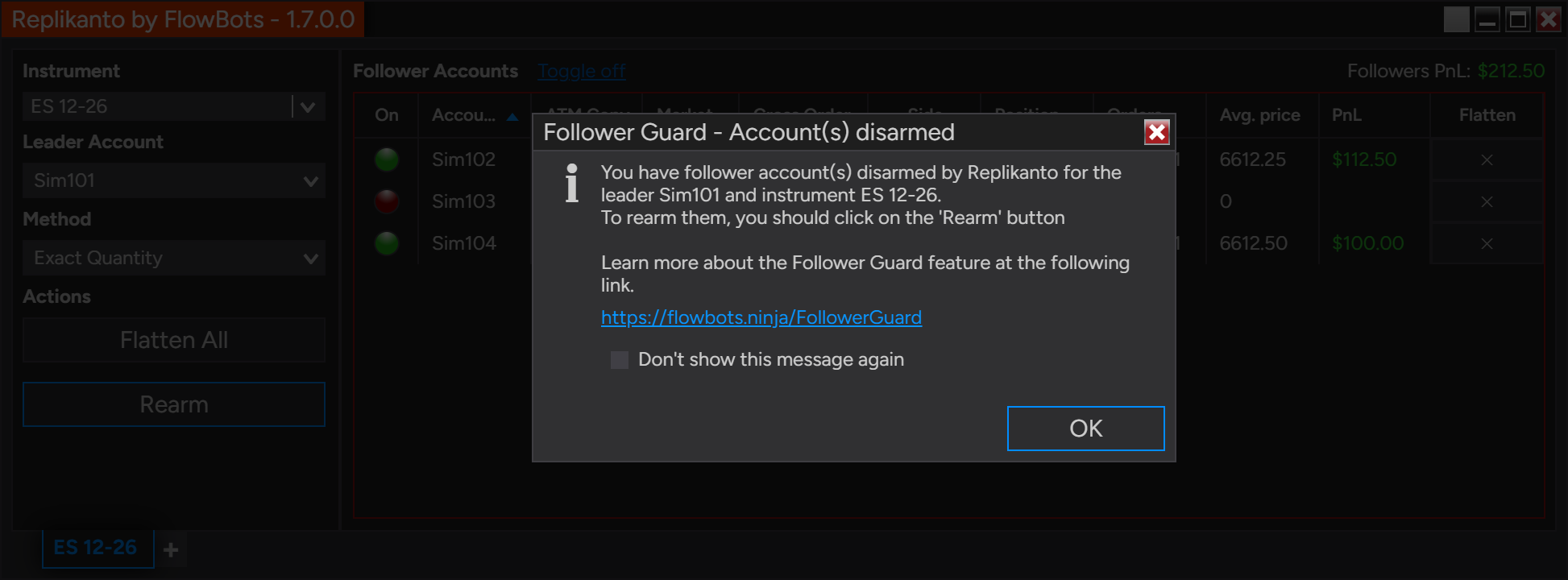Click OK in the Follower Guard dialog

pos(1085,429)
